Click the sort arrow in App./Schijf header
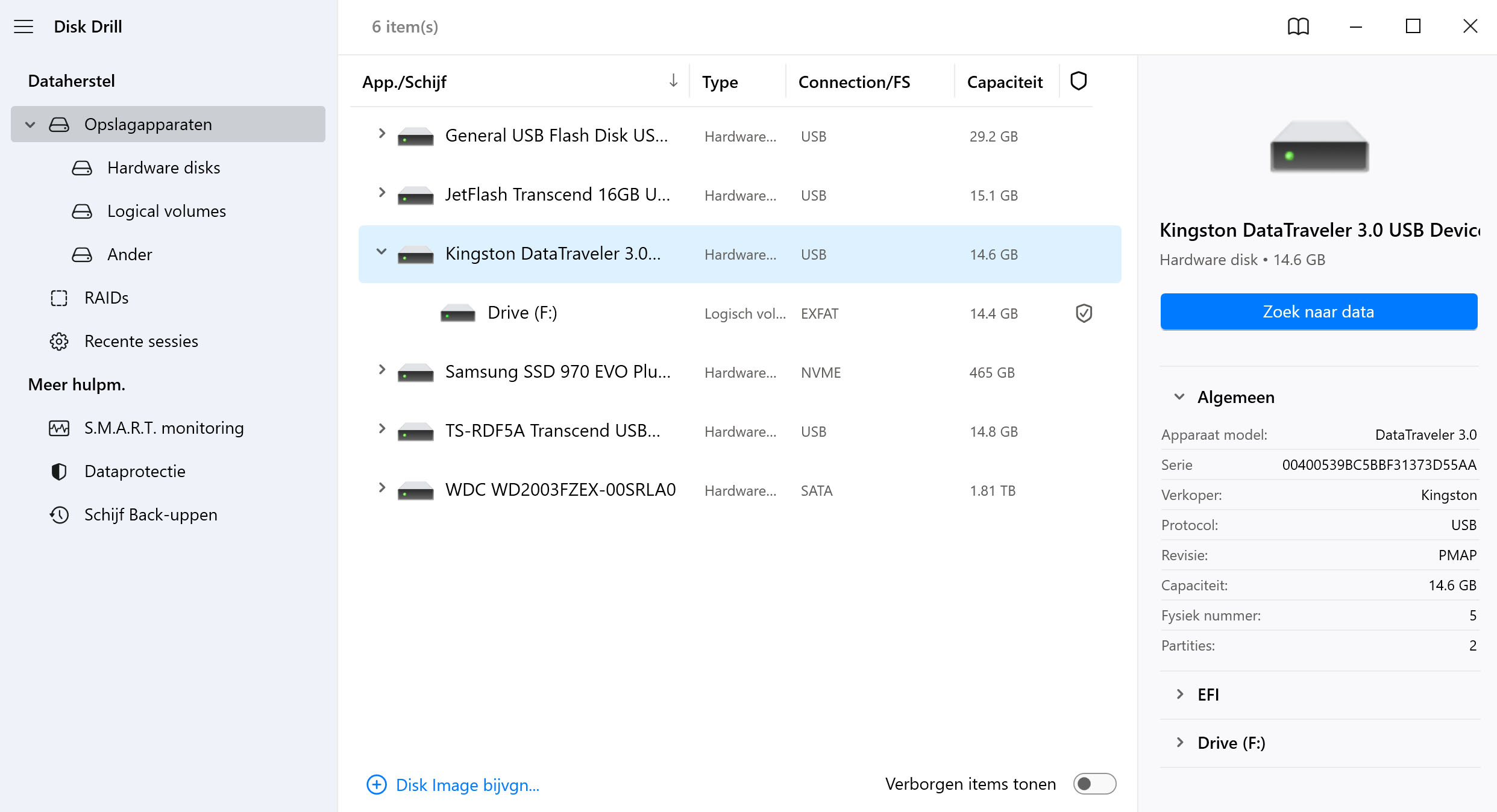 coord(673,80)
